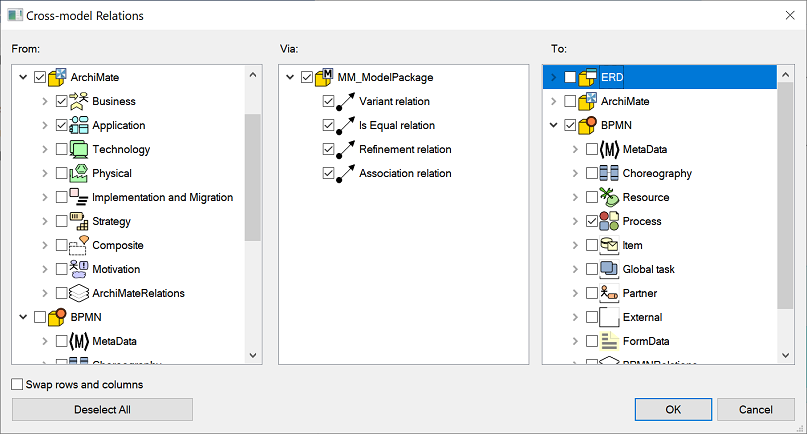
Task: Click the Application layer icon
Action: coord(79,125)
